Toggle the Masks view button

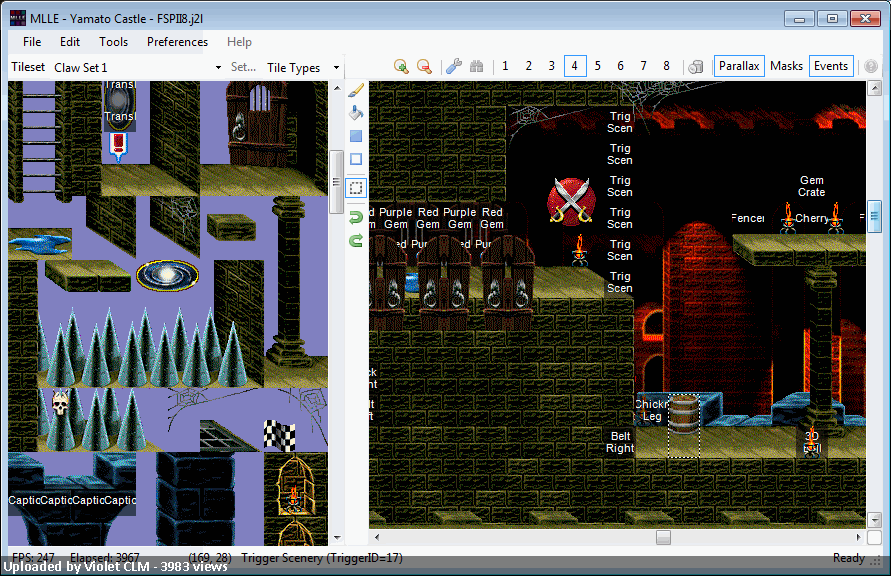tap(786, 66)
